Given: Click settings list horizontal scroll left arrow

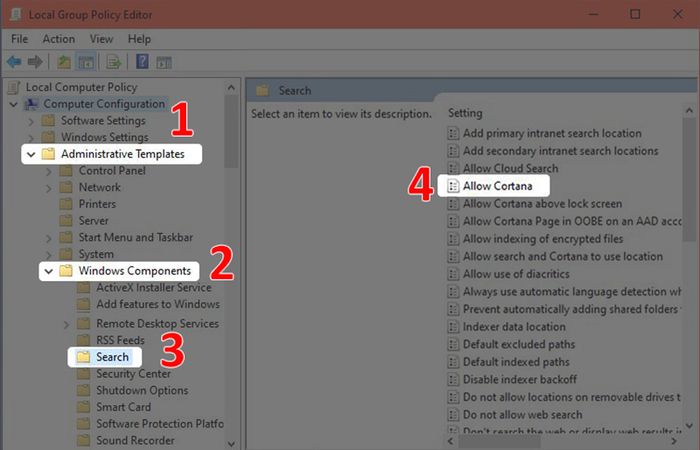Looking at the screenshot, I should point(451,442).
